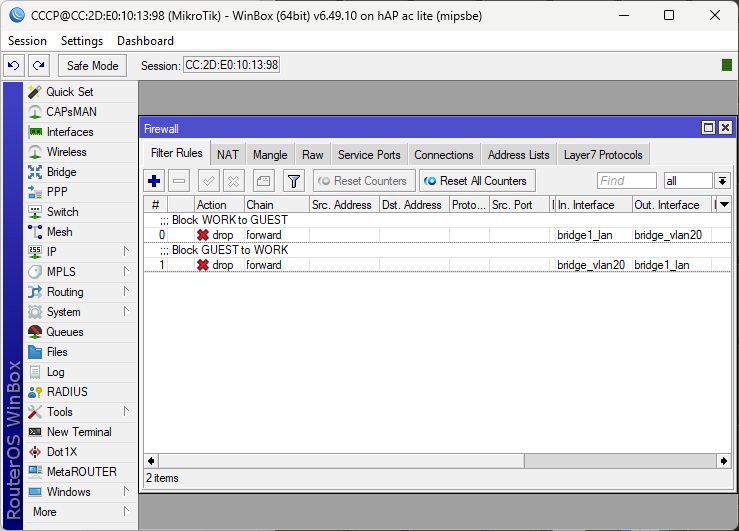Open PPP sidebar item
Viewport: 739px width, 531px height.
pos(81,192)
